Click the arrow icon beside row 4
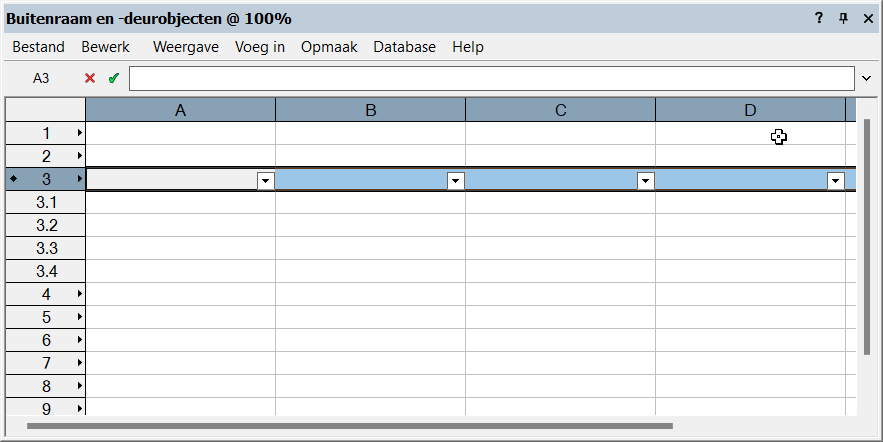This screenshot has width=883, height=442. 79,294
